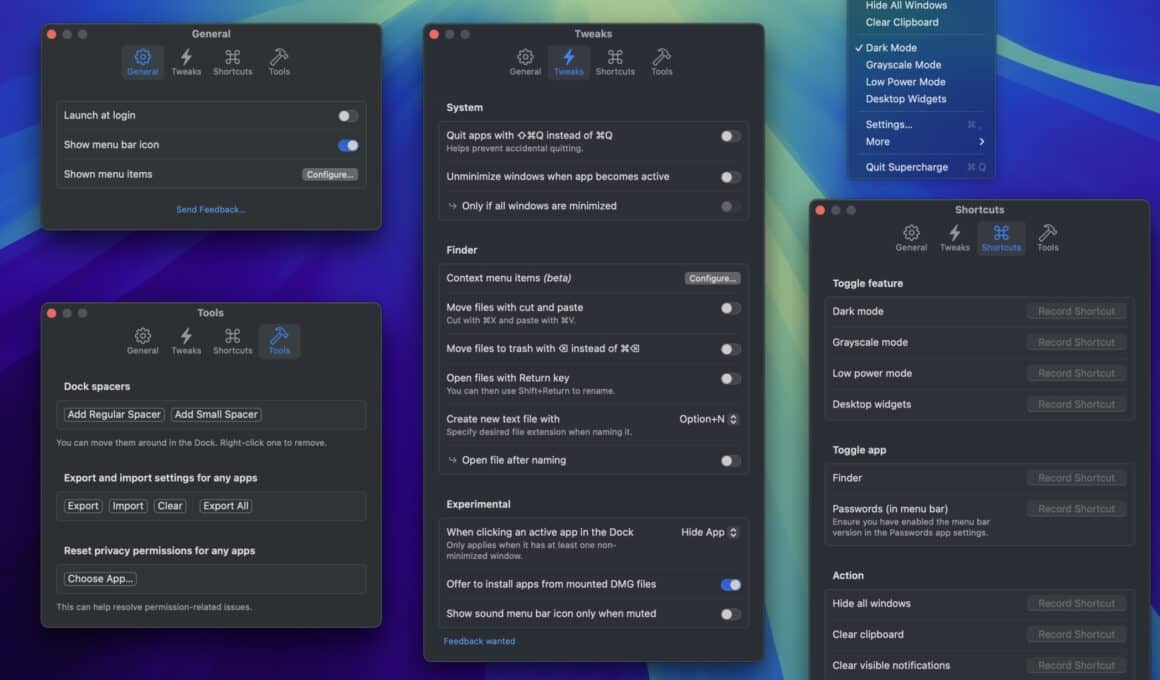Choose Desktop Widgets in Supercharge menu
The height and width of the screenshot is (680, 1160).
click(922, 98)
